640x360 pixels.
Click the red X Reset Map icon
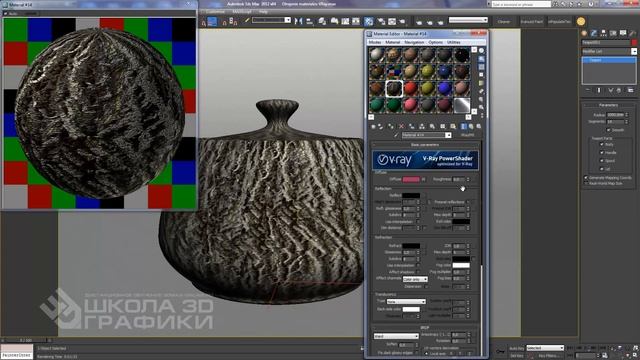tap(402, 127)
